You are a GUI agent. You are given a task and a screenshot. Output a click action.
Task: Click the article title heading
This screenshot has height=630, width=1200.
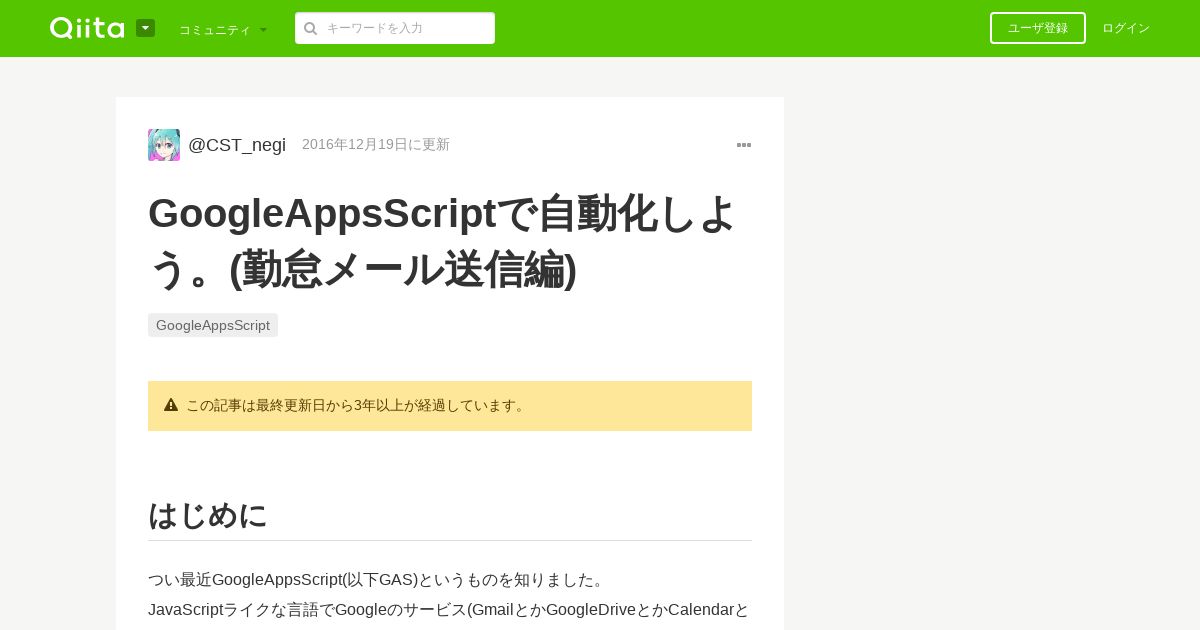443,241
